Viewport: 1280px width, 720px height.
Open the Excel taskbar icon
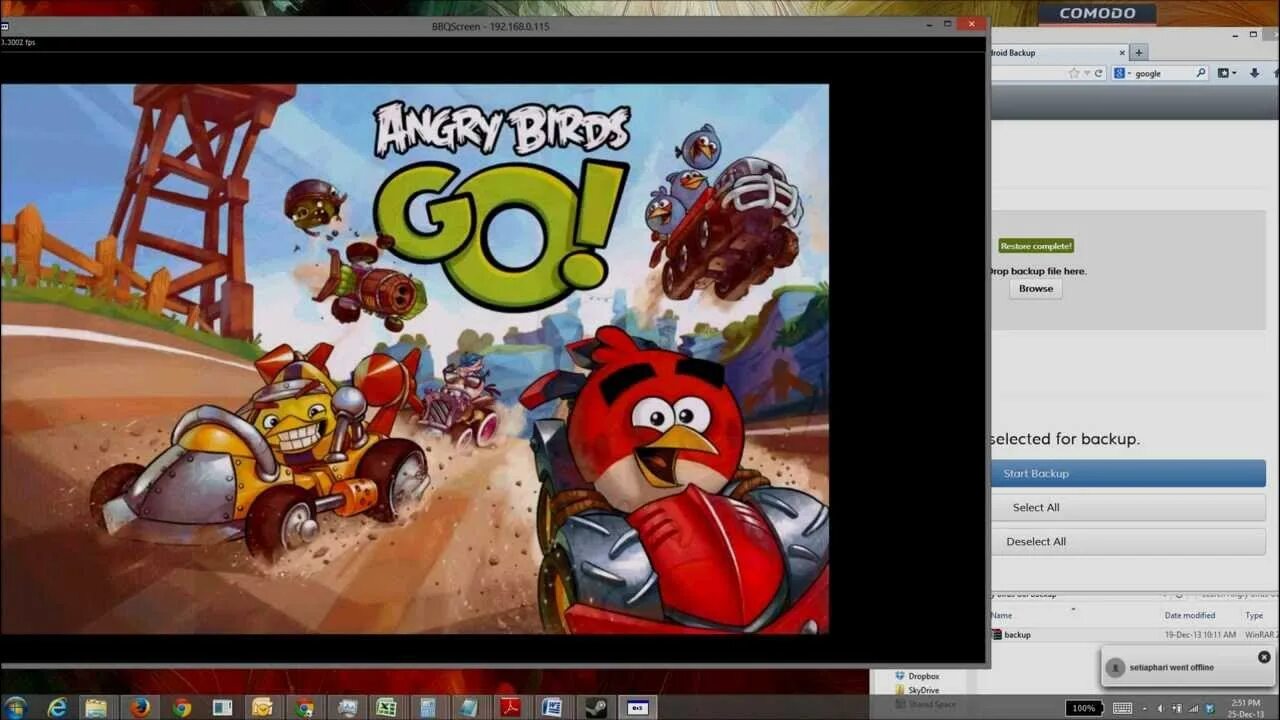tap(387, 707)
